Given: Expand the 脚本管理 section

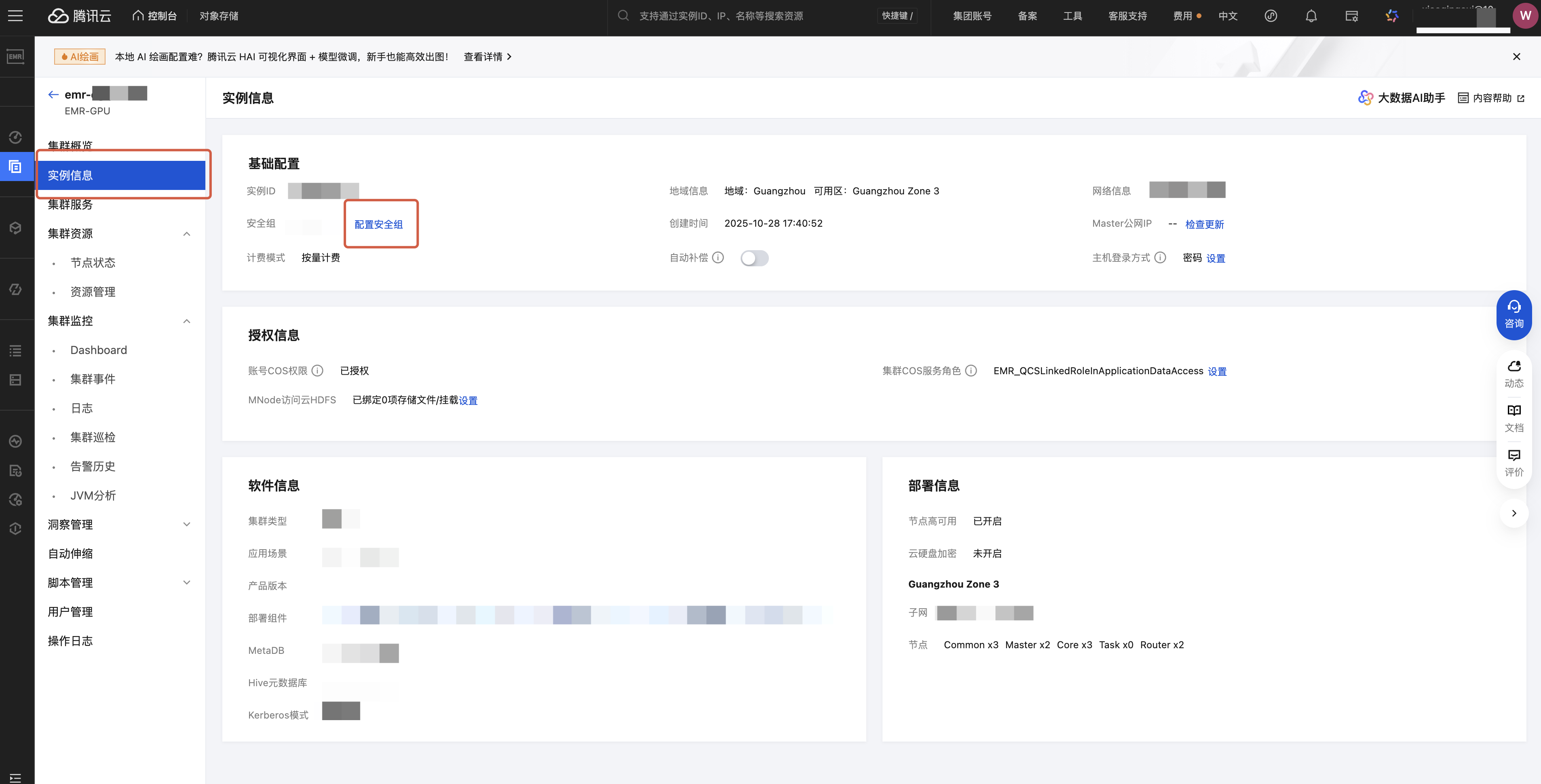Looking at the screenshot, I should 187,582.
